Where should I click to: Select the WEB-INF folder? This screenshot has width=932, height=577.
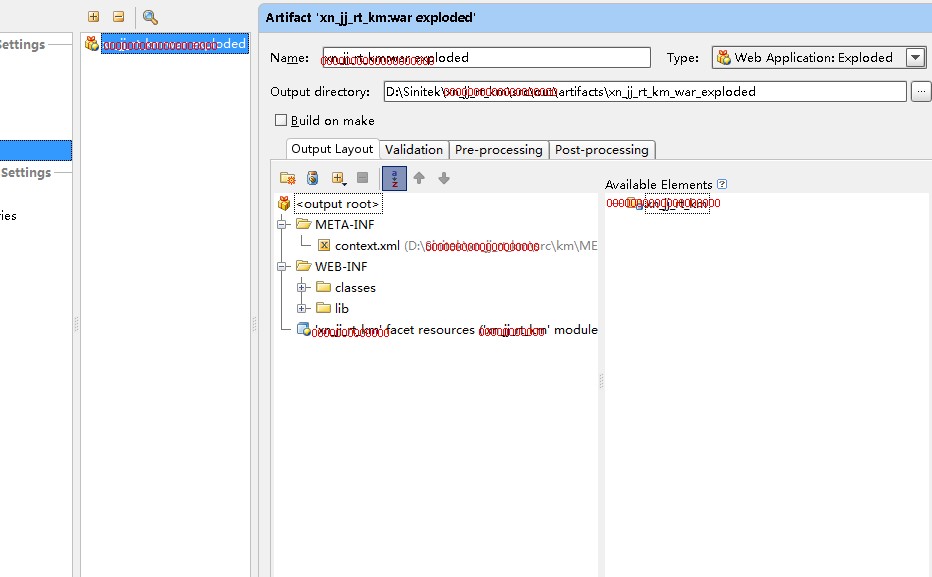pos(341,266)
